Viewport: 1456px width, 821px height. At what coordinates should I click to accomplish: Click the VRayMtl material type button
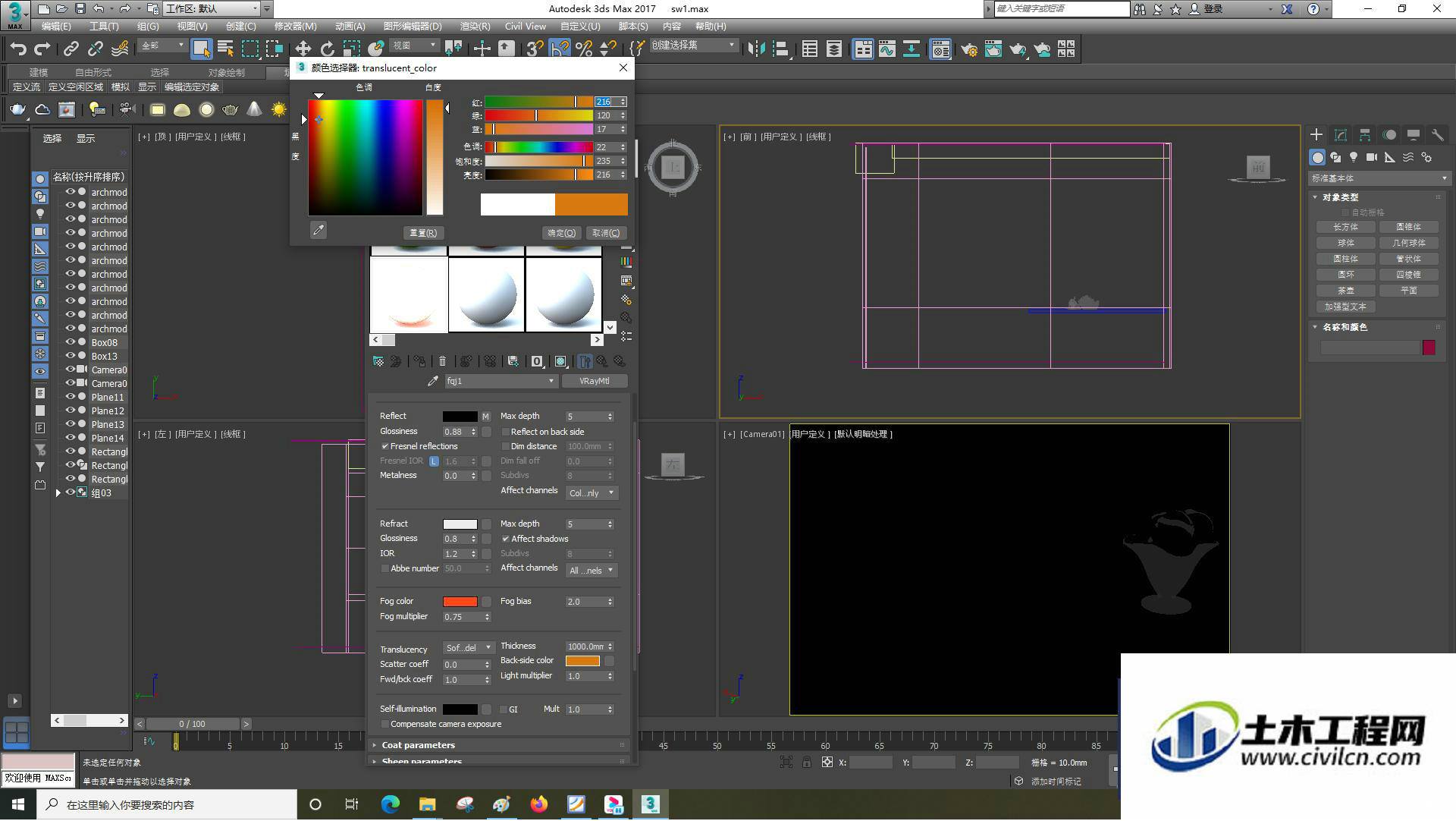pos(595,381)
